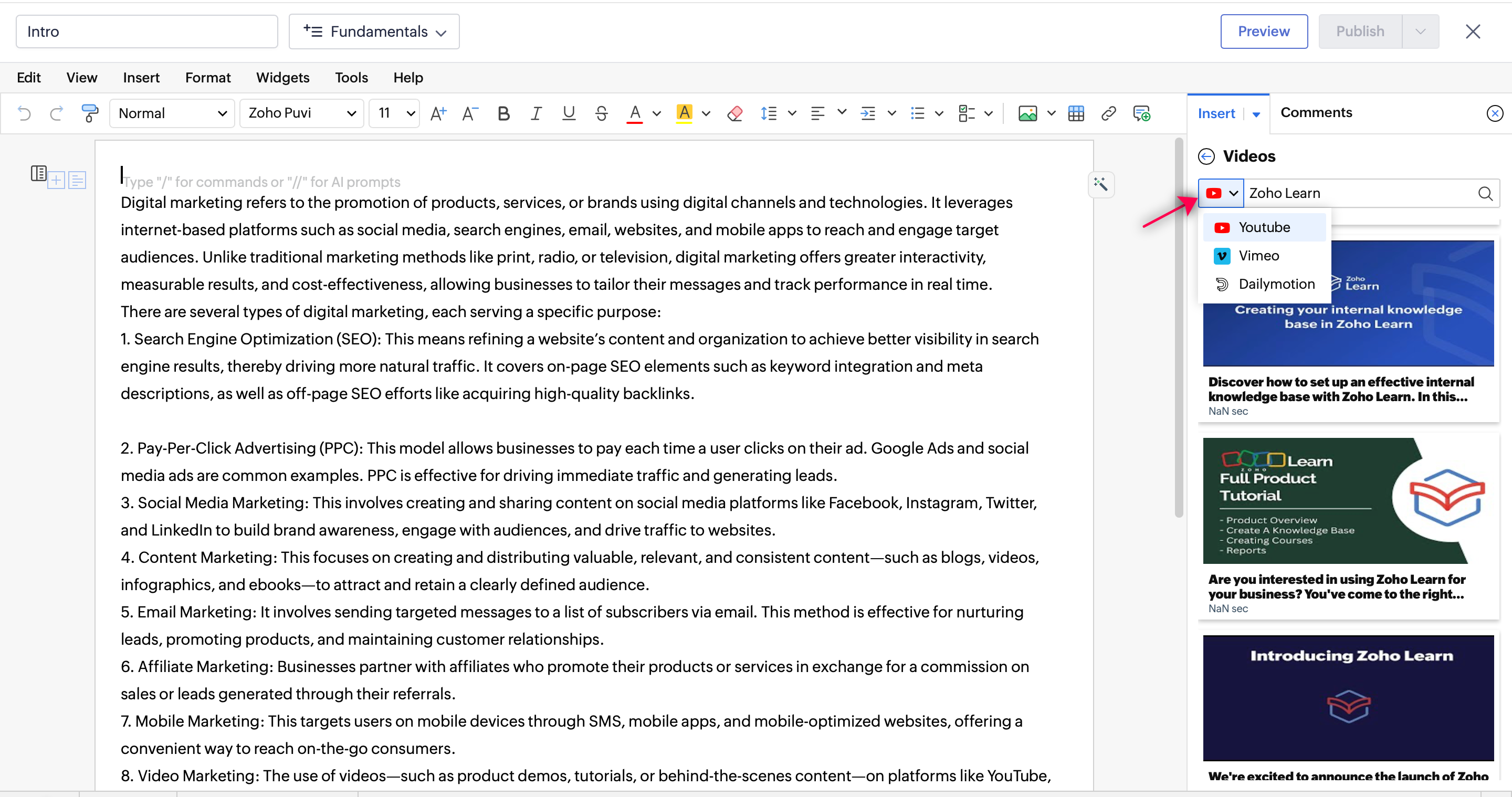Expand the Fundamentals lesson dropdown
This screenshot has height=797, width=1512.
(374, 32)
